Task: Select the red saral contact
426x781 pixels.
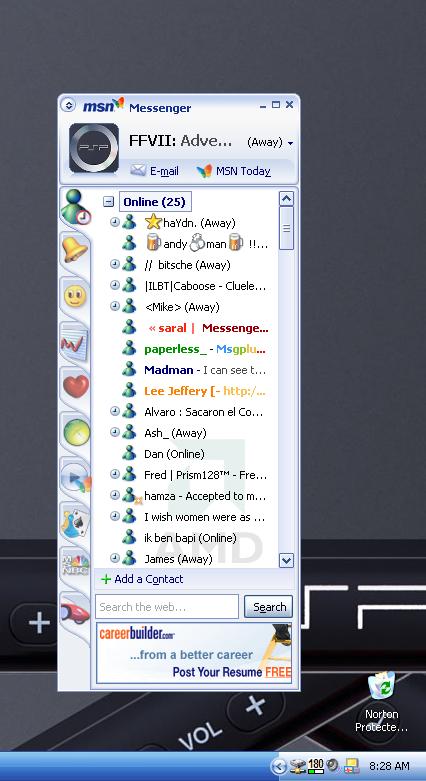Action: point(208,328)
